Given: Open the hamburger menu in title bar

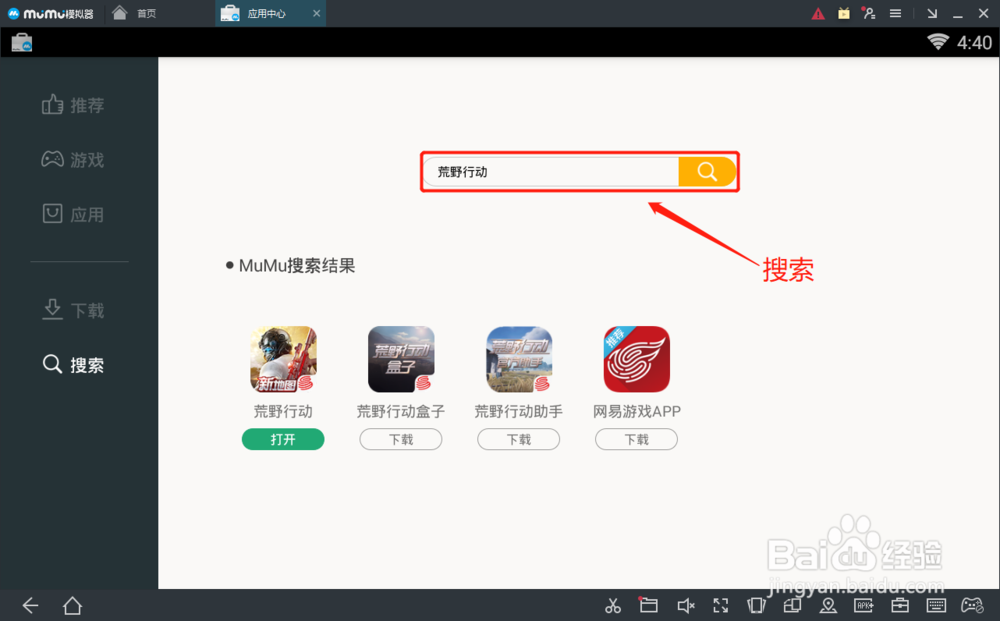Looking at the screenshot, I should (x=895, y=13).
